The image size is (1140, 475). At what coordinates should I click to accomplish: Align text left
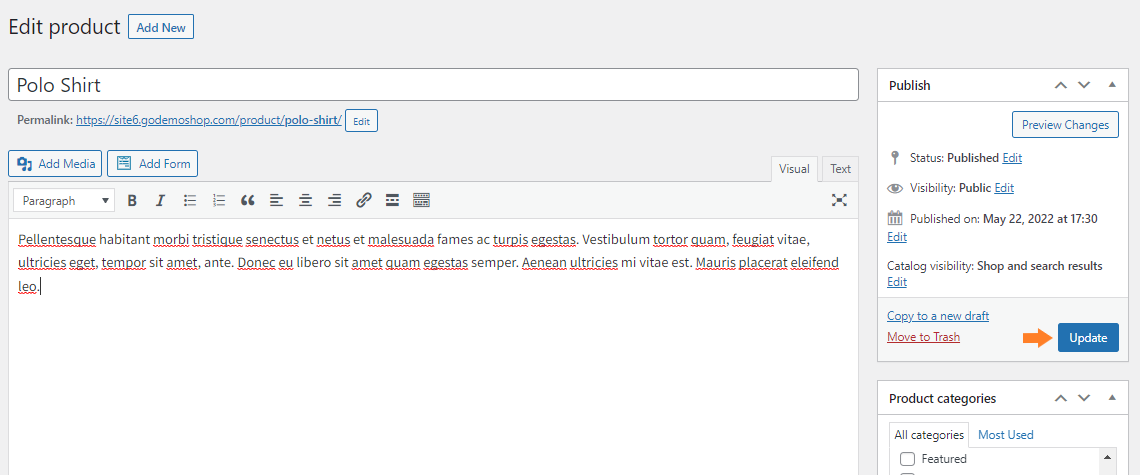click(x=276, y=201)
